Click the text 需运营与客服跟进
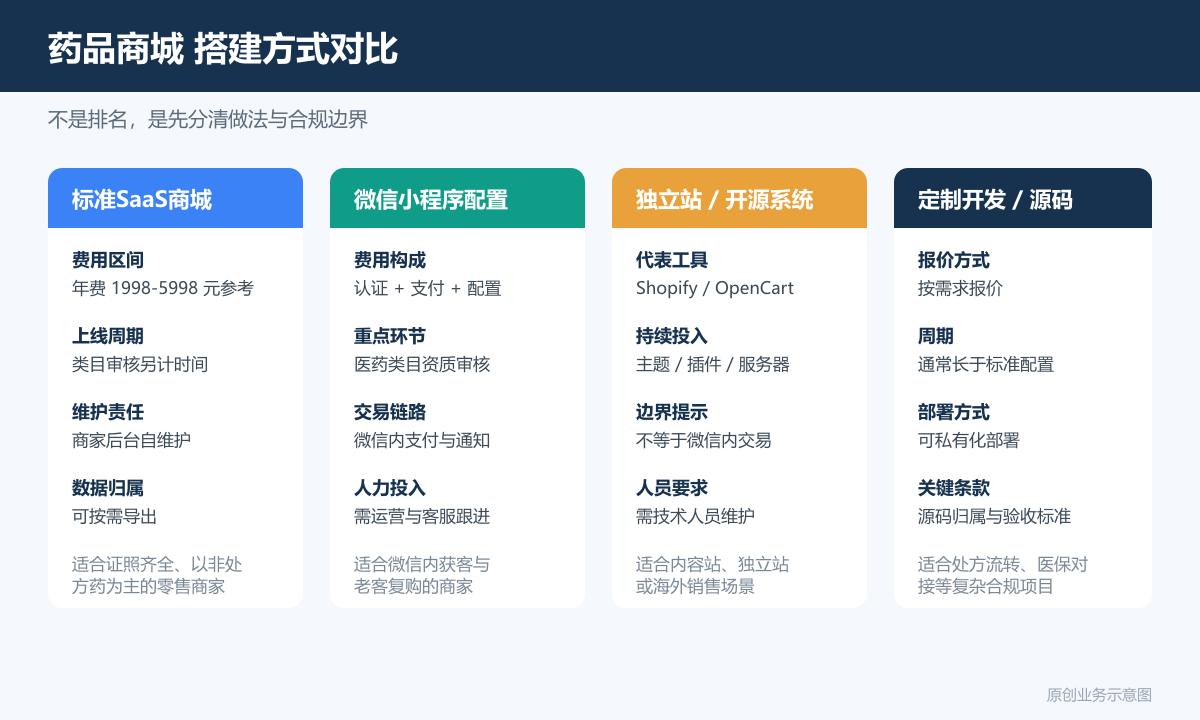The width and height of the screenshot is (1200, 720). click(422, 516)
